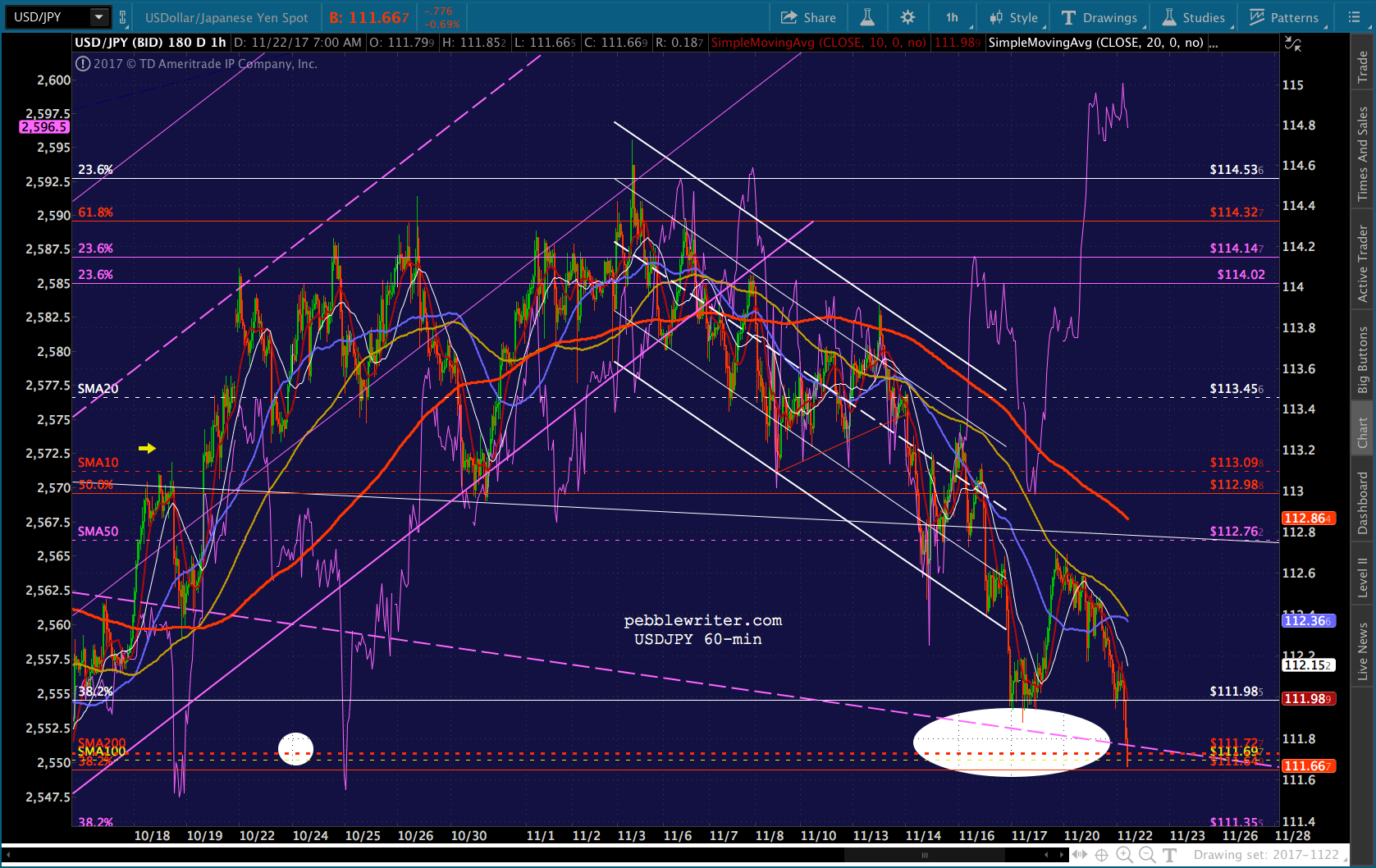Click the USDollar/Japanese Yen Spot description
The image size is (1376, 868).
226,17
